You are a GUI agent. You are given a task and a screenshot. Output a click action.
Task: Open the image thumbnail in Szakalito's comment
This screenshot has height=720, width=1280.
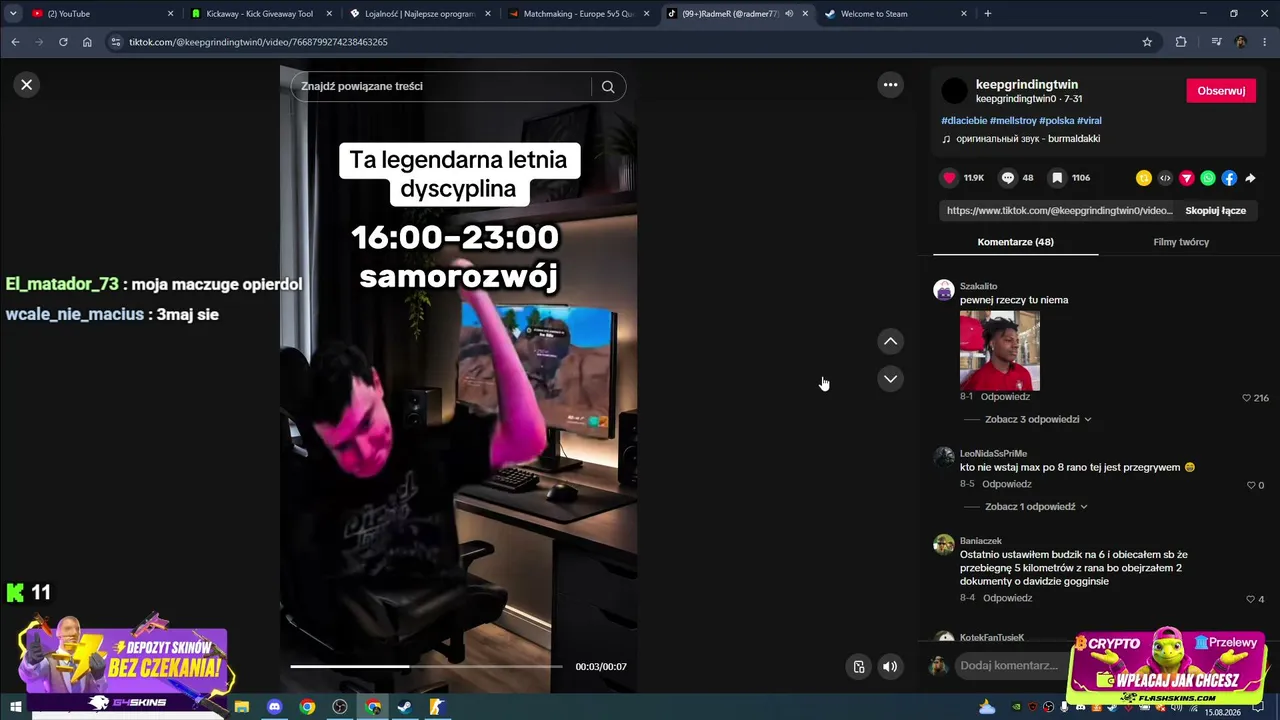point(1000,350)
